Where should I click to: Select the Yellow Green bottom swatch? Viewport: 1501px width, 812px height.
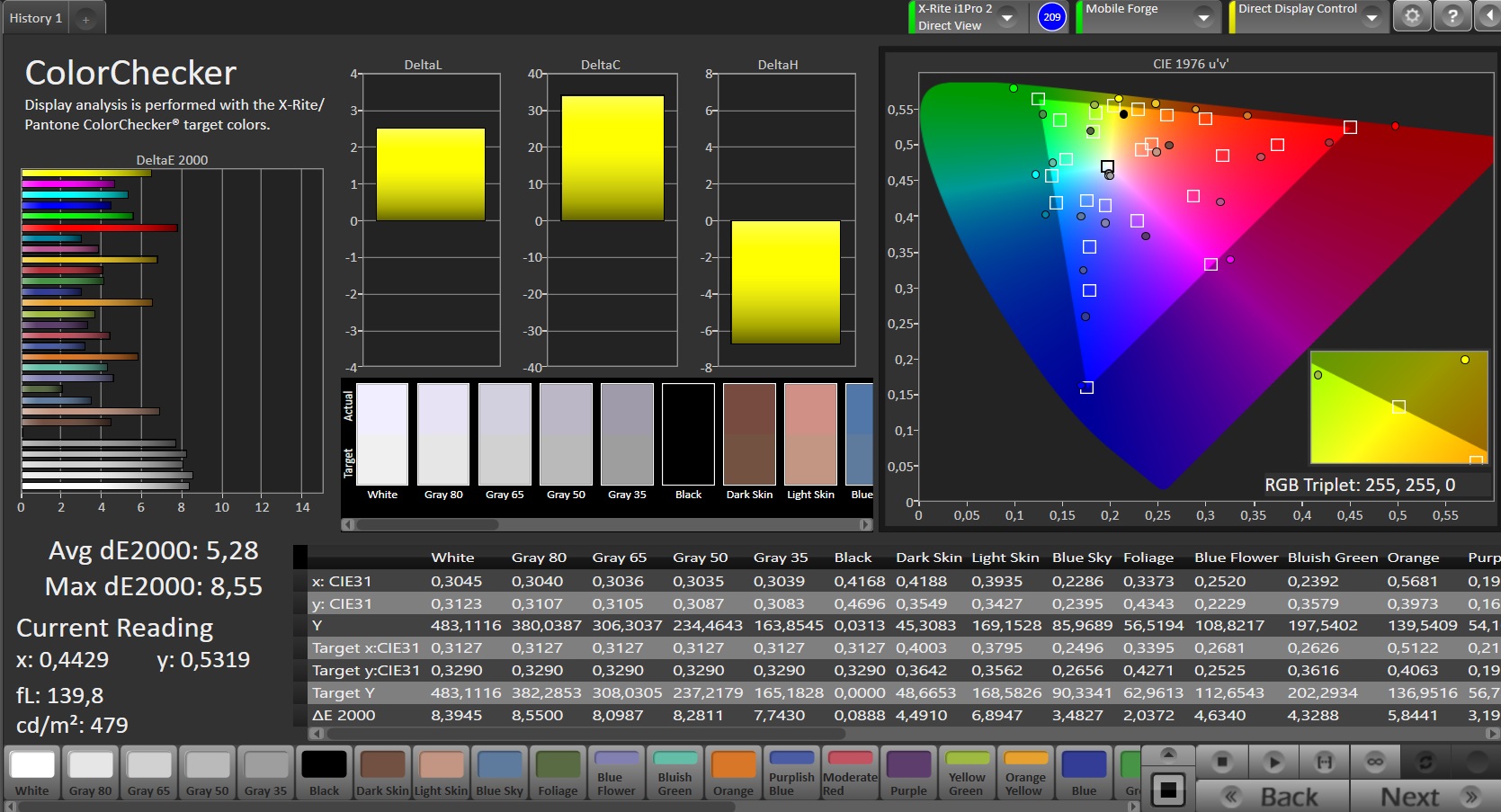(x=967, y=772)
